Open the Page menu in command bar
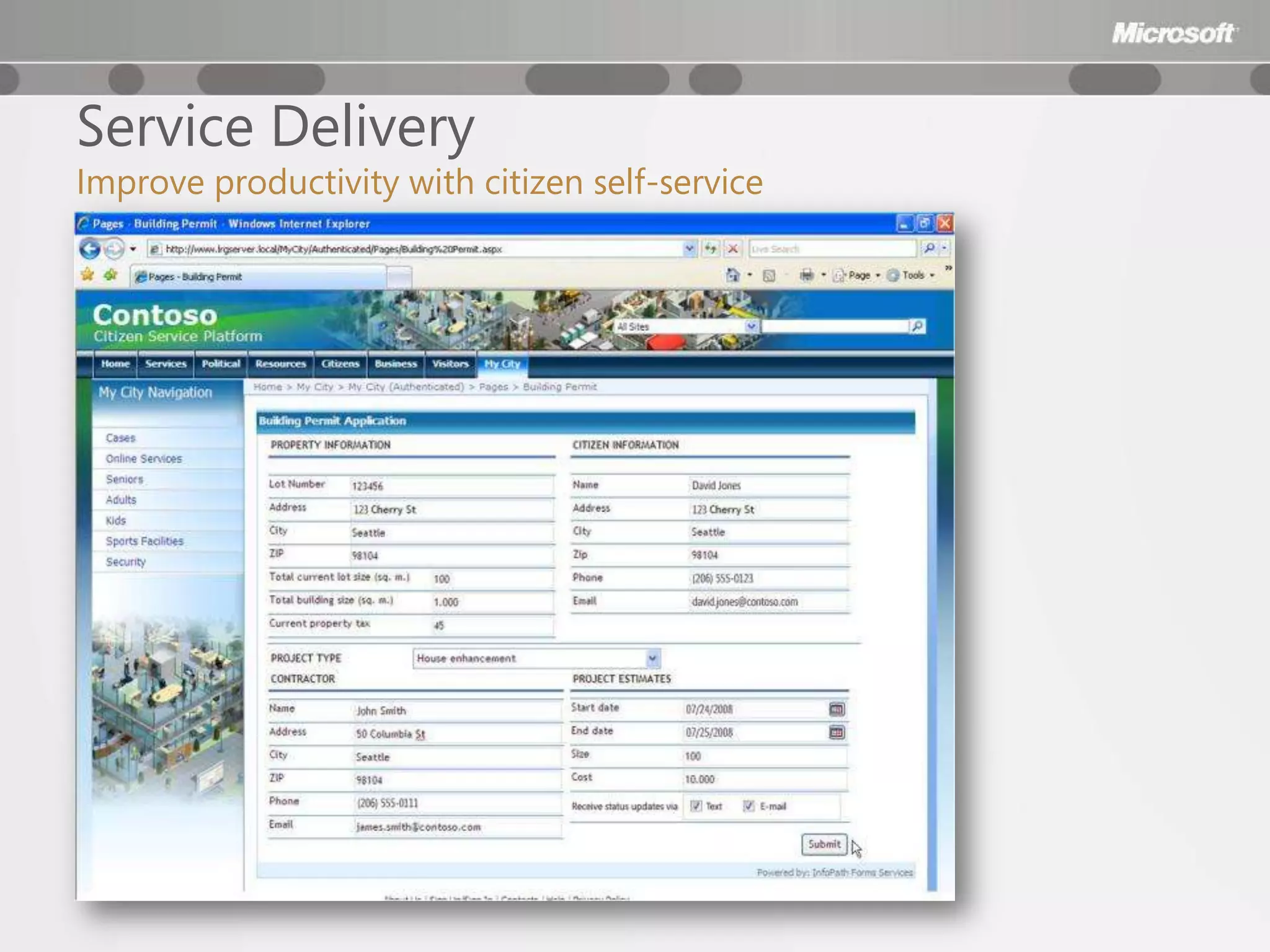This screenshot has width=1270, height=952. tap(857, 275)
